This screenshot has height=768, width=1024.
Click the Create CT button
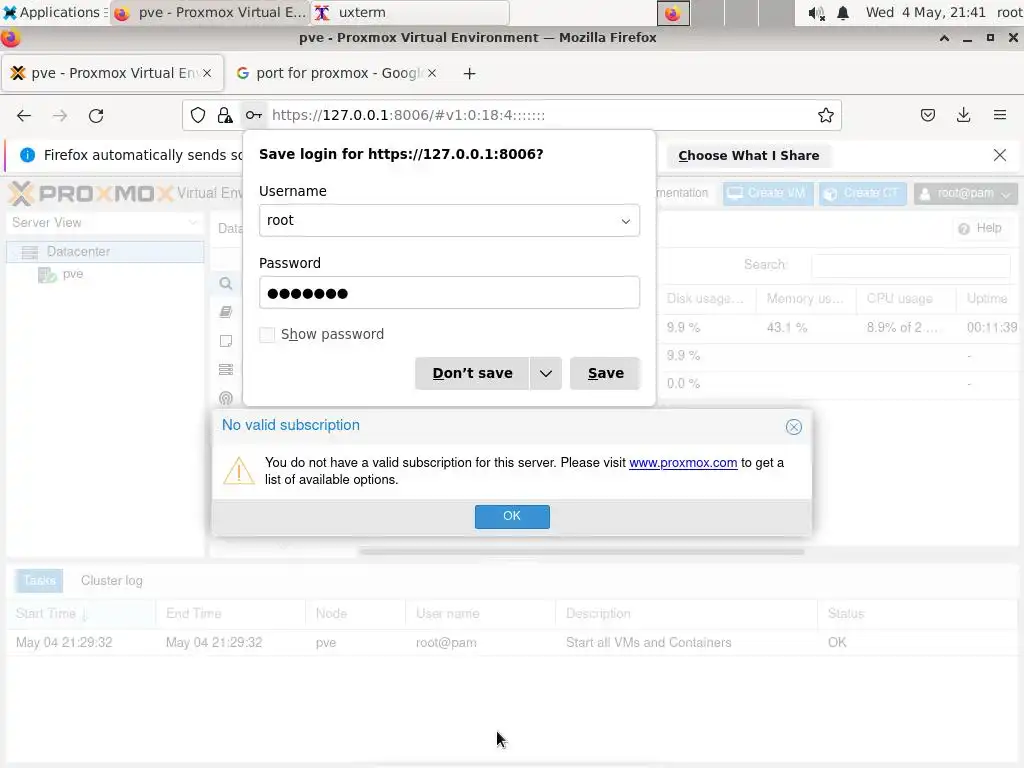point(863,193)
